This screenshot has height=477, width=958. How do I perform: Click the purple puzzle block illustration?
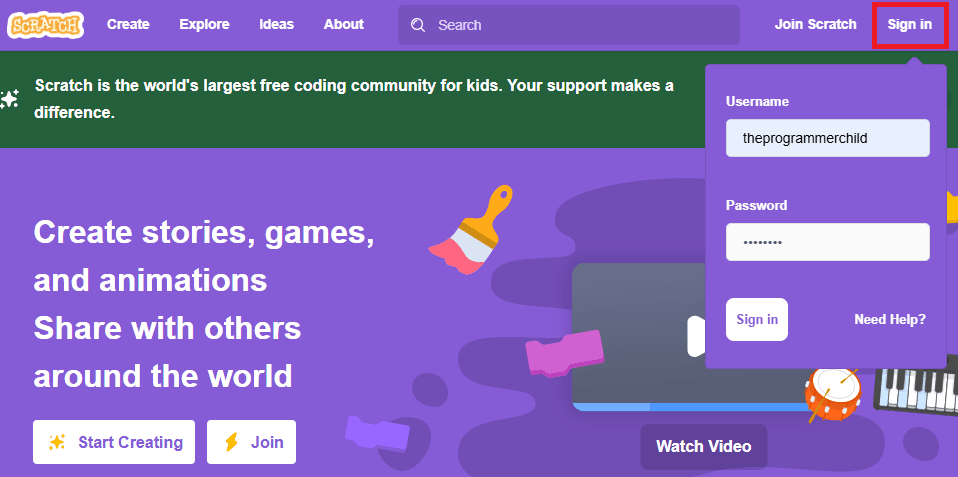(376, 433)
